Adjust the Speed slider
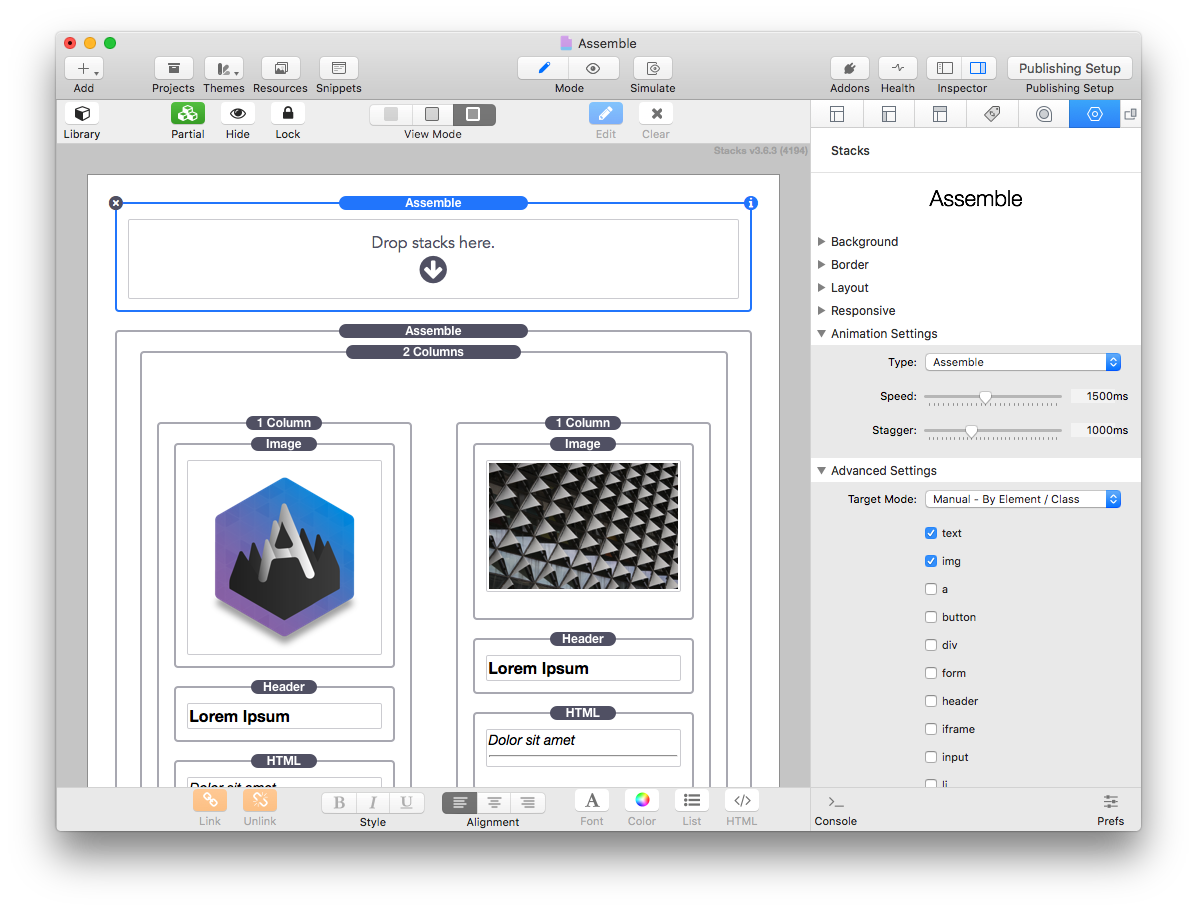The height and width of the screenshot is (911, 1197). 986,397
